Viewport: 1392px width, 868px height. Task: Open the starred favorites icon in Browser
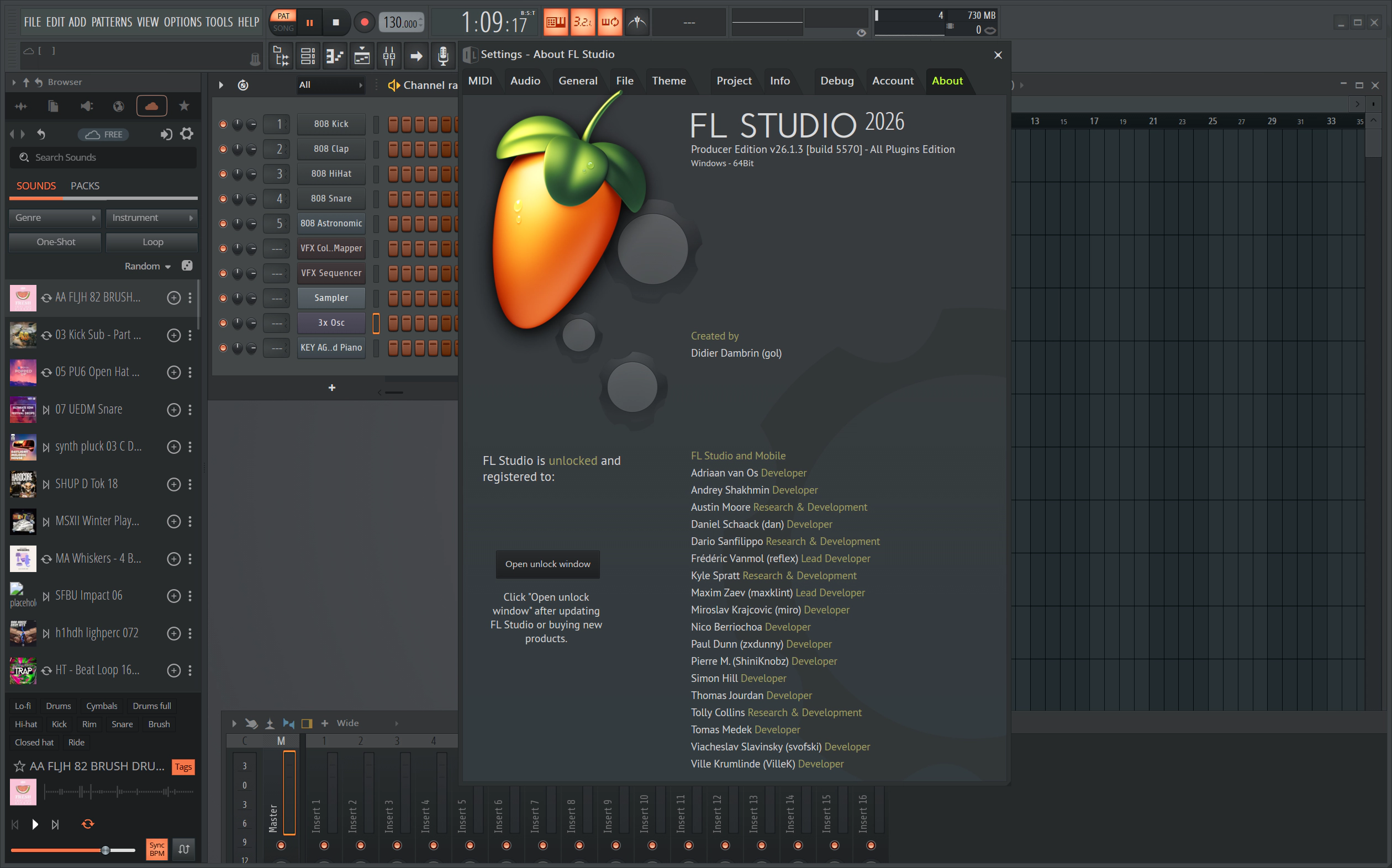184,106
